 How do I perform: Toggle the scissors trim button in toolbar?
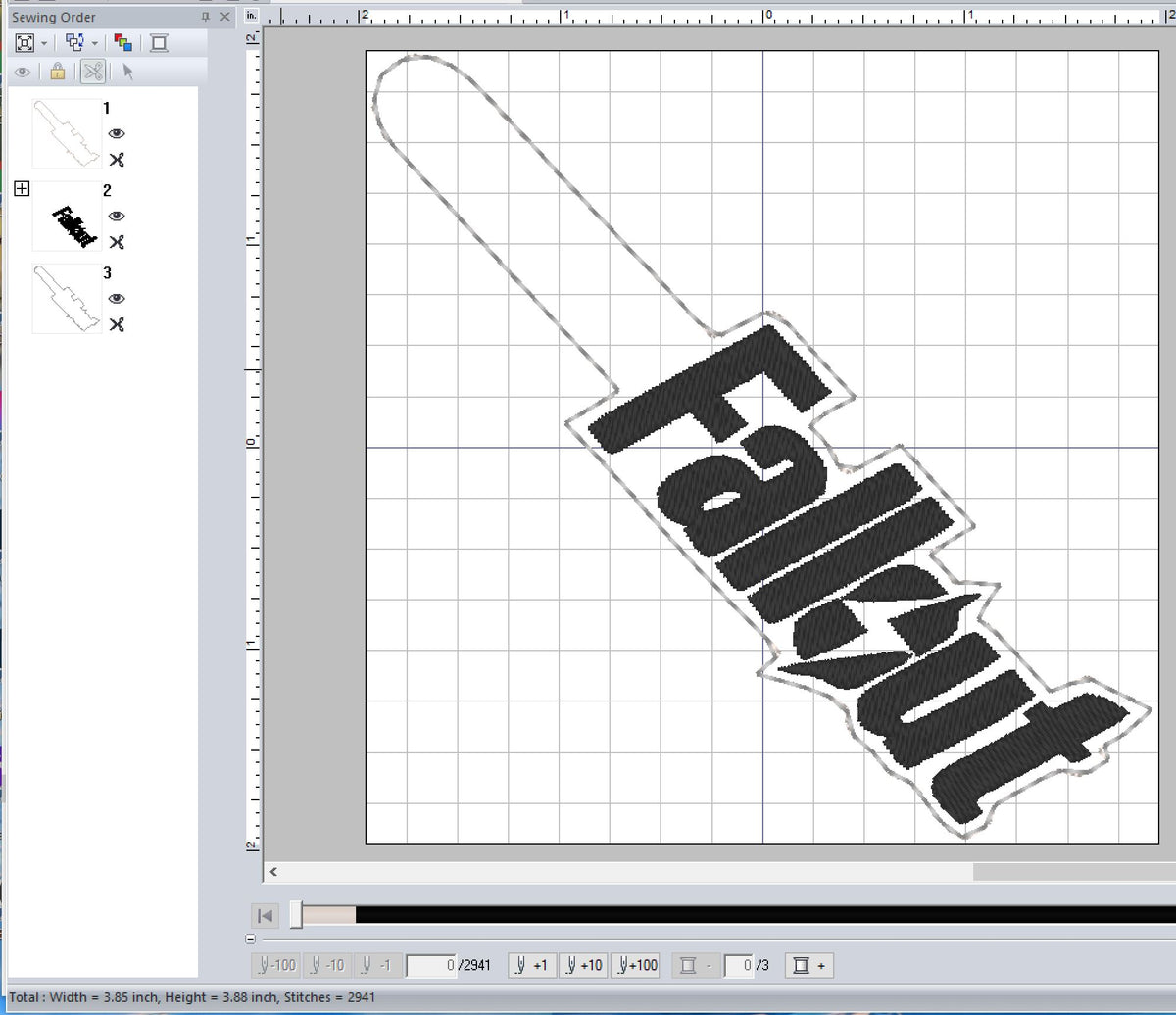coord(93,72)
